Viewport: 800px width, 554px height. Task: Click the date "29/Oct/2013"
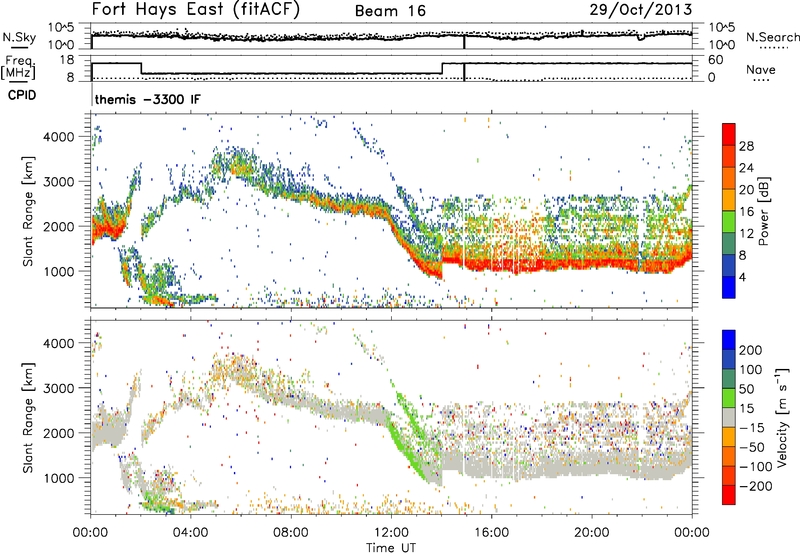[641, 10]
